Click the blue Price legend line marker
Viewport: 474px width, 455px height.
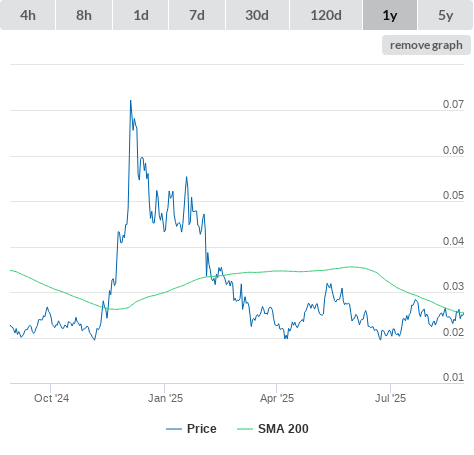pyautogui.click(x=174, y=429)
